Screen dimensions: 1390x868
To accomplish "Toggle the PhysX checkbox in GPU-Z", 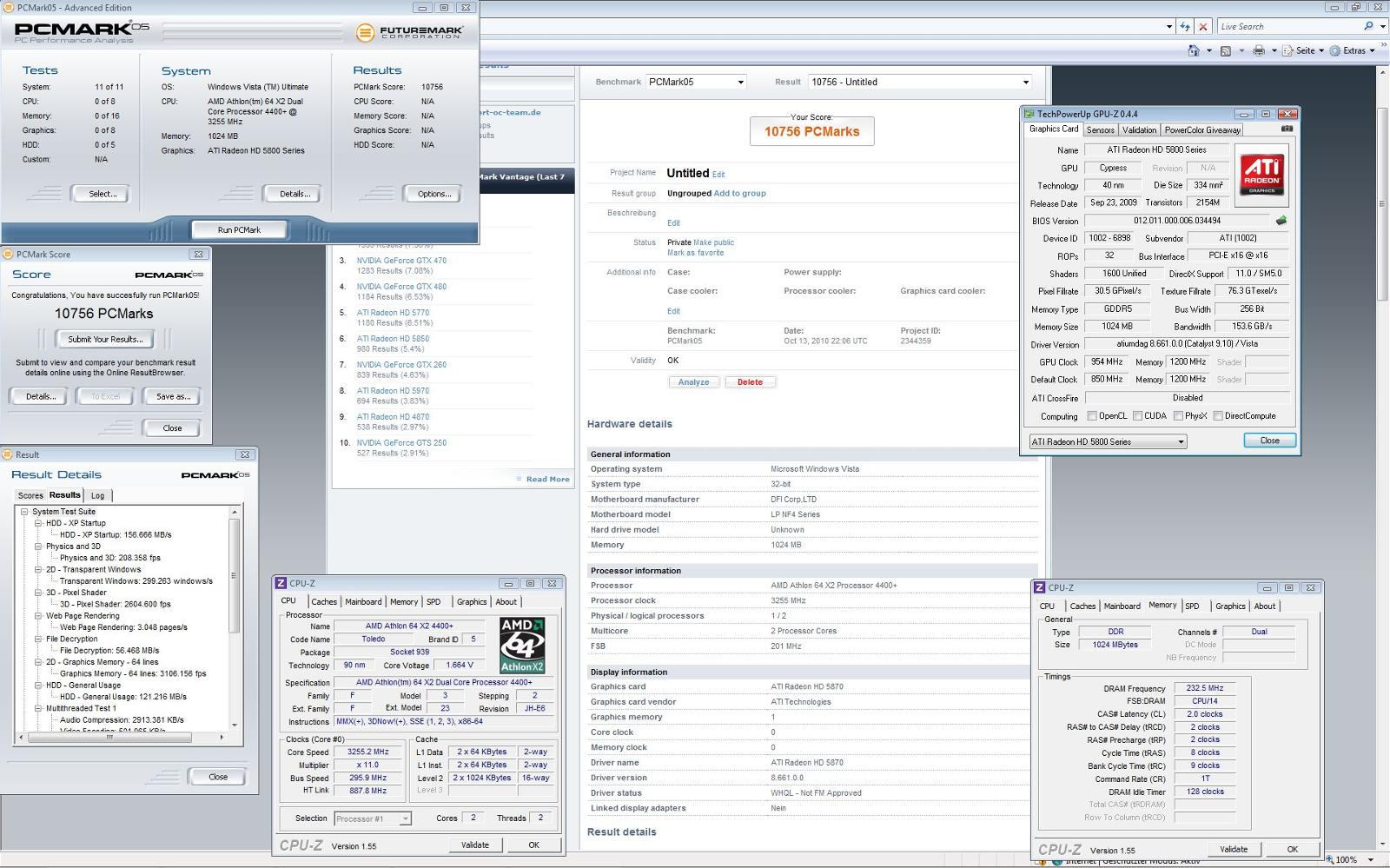I will (1178, 416).
